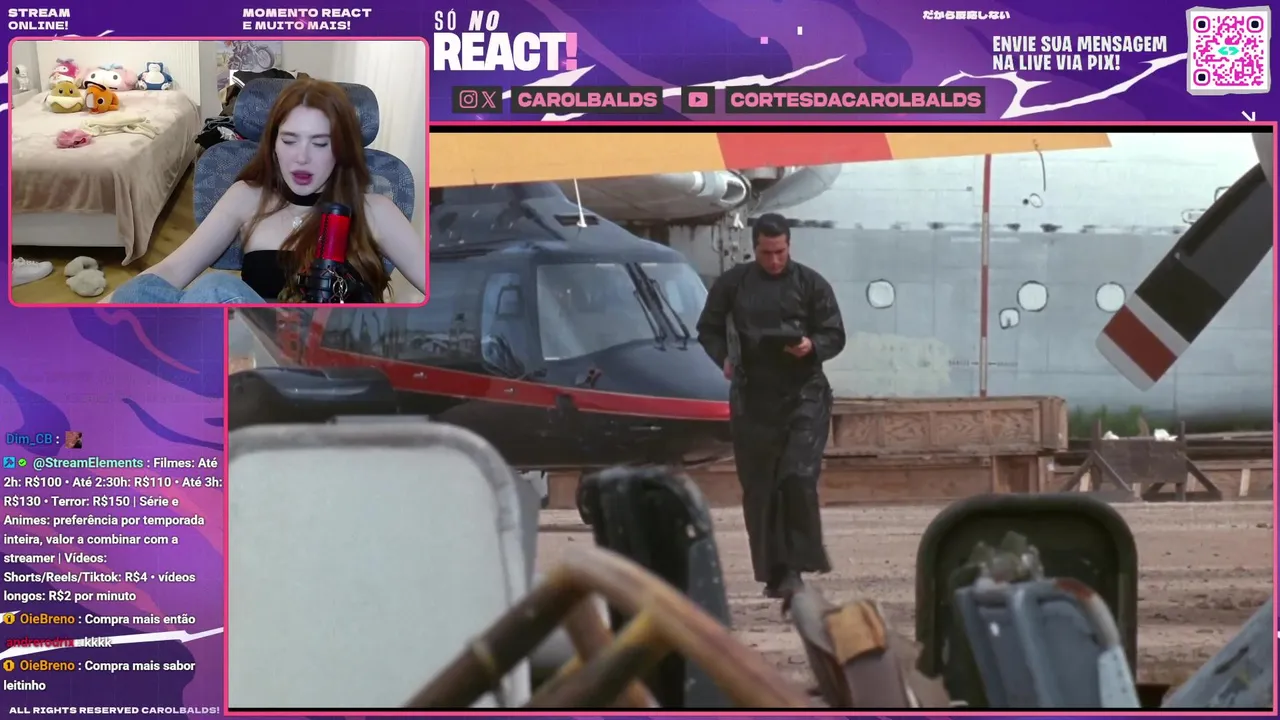Image resolution: width=1280 pixels, height=720 pixels.
Task: Click the CORTESDACAROLBALDS channel name
Action: coord(855,99)
